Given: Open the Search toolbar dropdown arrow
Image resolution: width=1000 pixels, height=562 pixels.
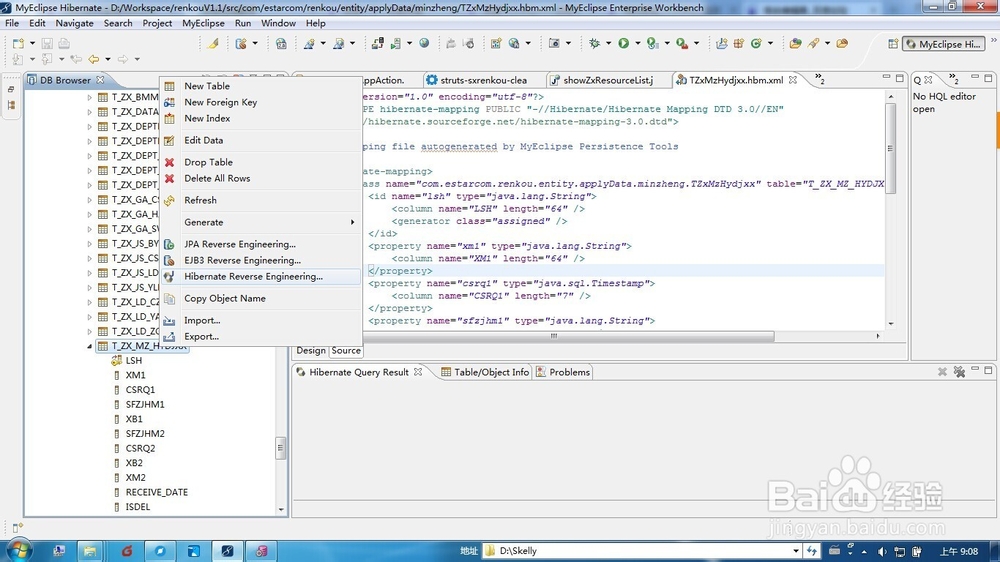Looking at the screenshot, I should (827, 43).
